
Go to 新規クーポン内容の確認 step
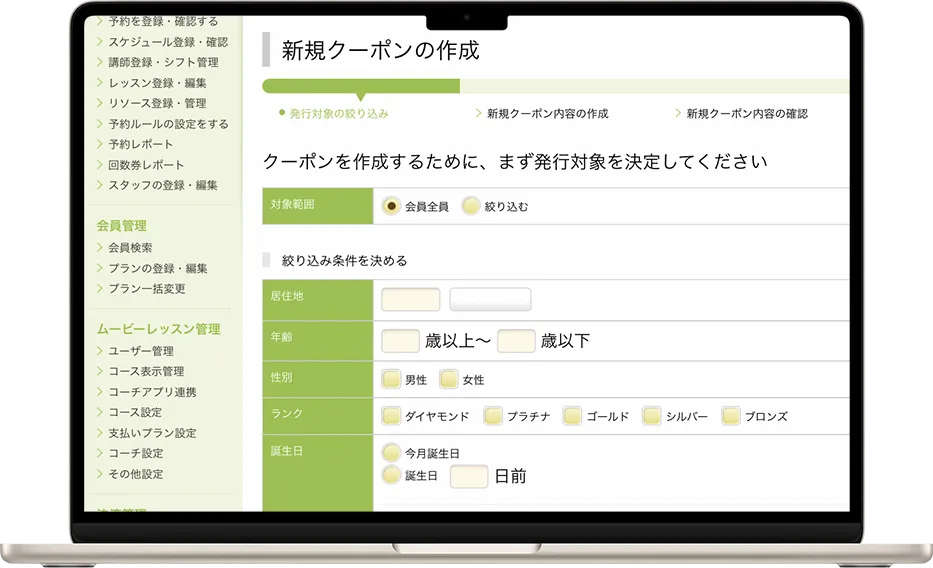747,114
